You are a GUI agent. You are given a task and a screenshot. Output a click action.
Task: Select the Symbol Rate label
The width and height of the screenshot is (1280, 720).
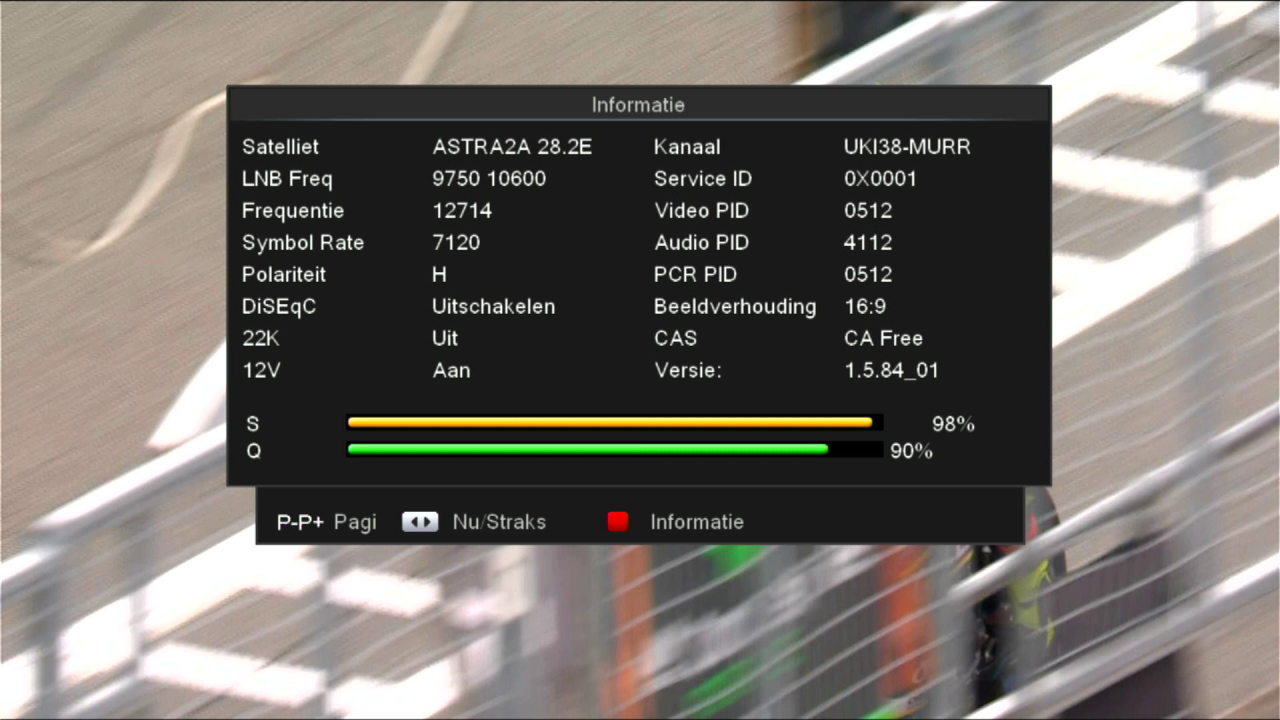pos(303,243)
